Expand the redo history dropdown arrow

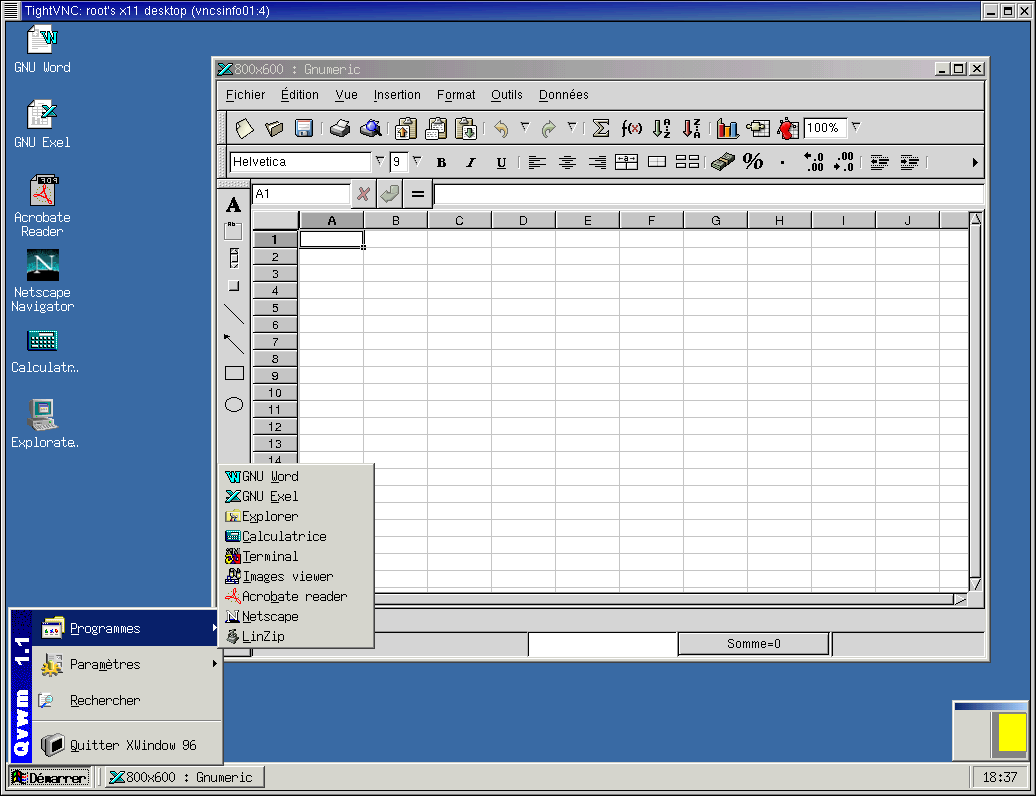coord(572,127)
